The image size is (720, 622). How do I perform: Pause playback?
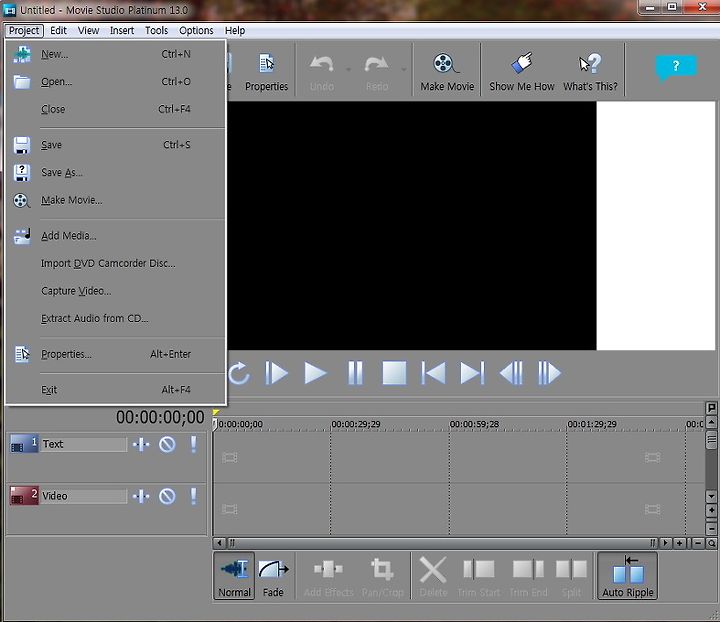point(355,373)
